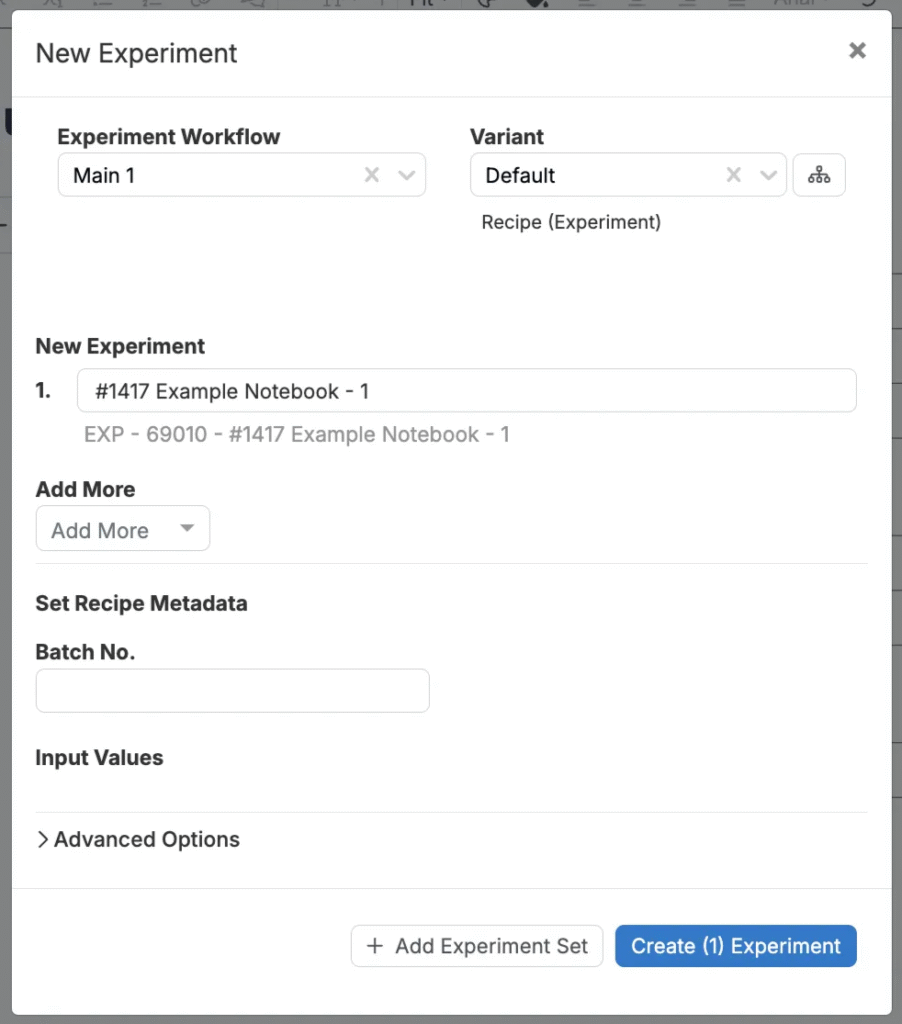Open the variant hierarchy tree button
This screenshot has width=902, height=1024.
click(819, 175)
